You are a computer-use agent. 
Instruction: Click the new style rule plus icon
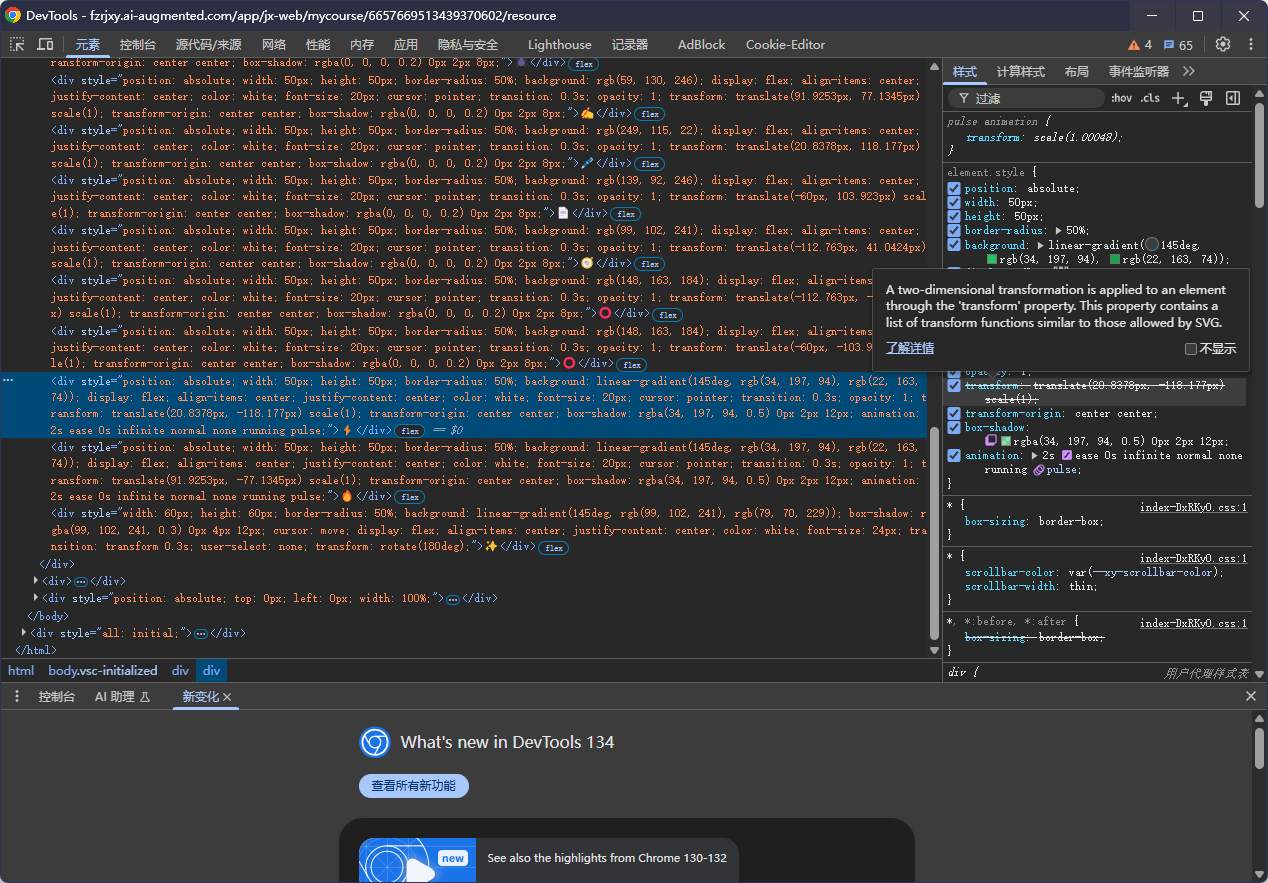(1178, 98)
